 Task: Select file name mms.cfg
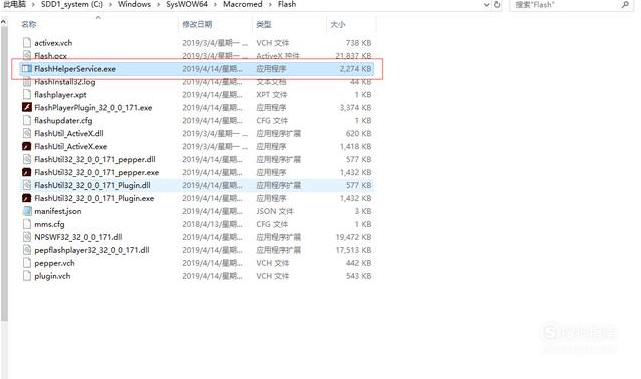coord(49,224)
